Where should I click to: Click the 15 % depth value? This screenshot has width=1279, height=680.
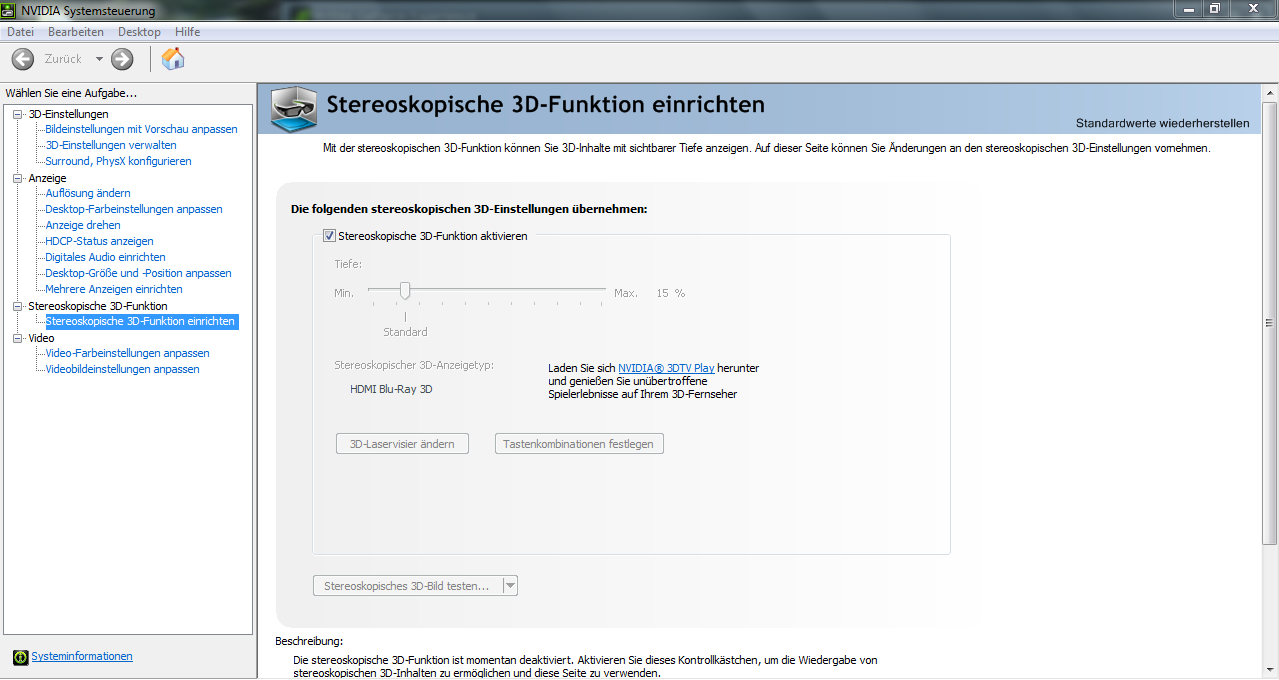click(671, 293)
